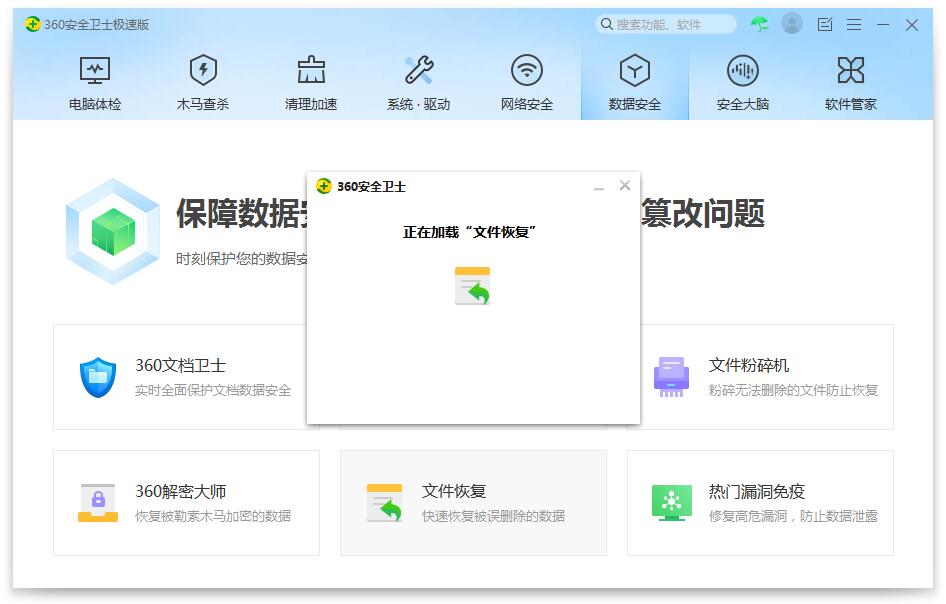Switch to the 系统·驱动 tab label
Image resolution: width=946 pixels, height=604 pixels.
tap(419, 104)
